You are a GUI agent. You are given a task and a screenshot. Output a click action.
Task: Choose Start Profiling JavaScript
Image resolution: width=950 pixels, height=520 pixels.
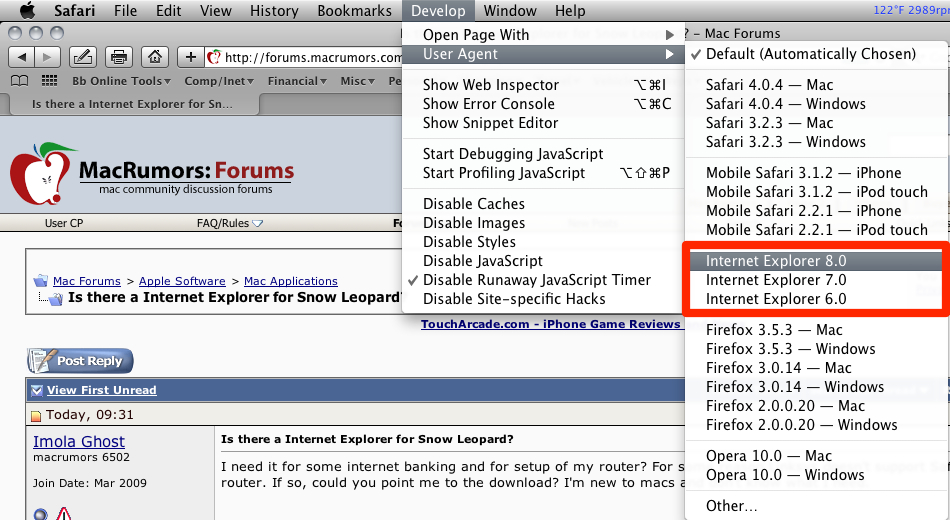543,173
